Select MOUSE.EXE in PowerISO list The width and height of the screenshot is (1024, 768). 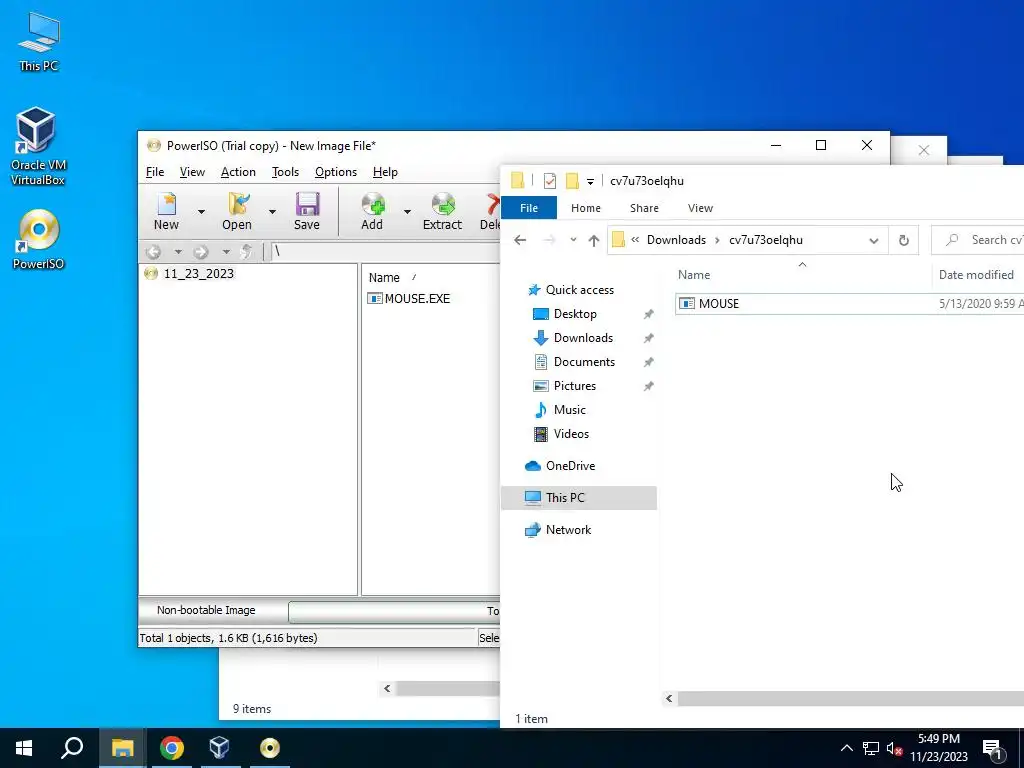click(x=417, y=298)
